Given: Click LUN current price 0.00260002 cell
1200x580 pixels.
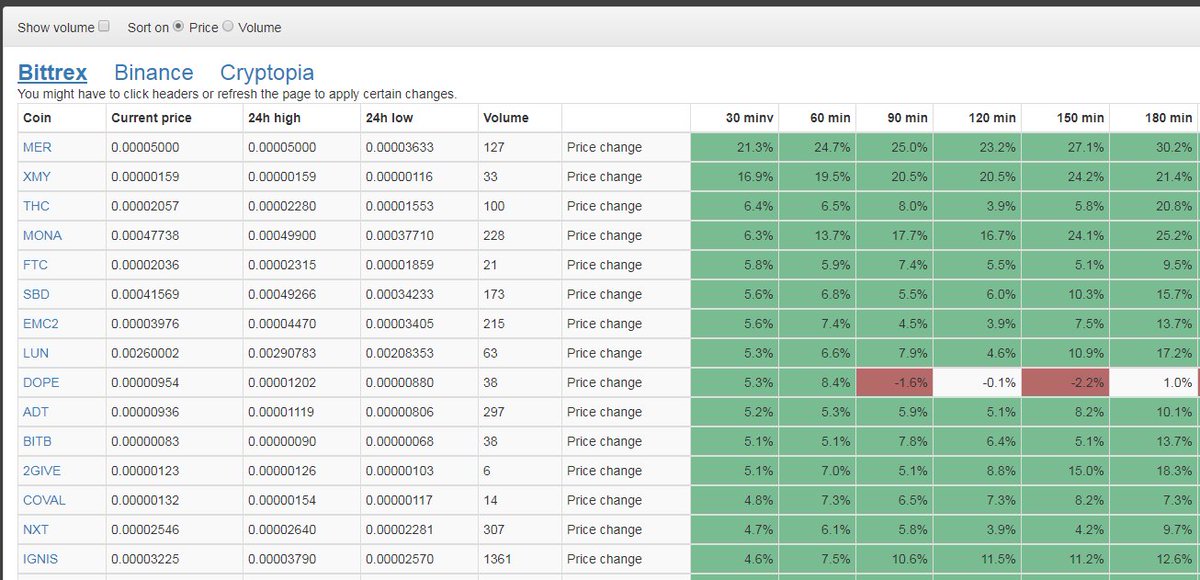Looking at the screenshot, I should (174, 353).
